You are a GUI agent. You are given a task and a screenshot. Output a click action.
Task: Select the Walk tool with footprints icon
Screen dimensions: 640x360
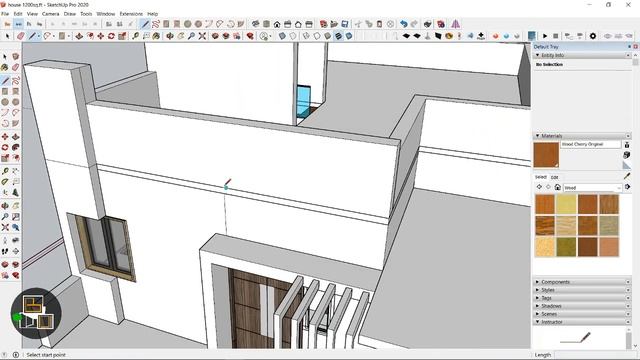click(x=5, y=252)
